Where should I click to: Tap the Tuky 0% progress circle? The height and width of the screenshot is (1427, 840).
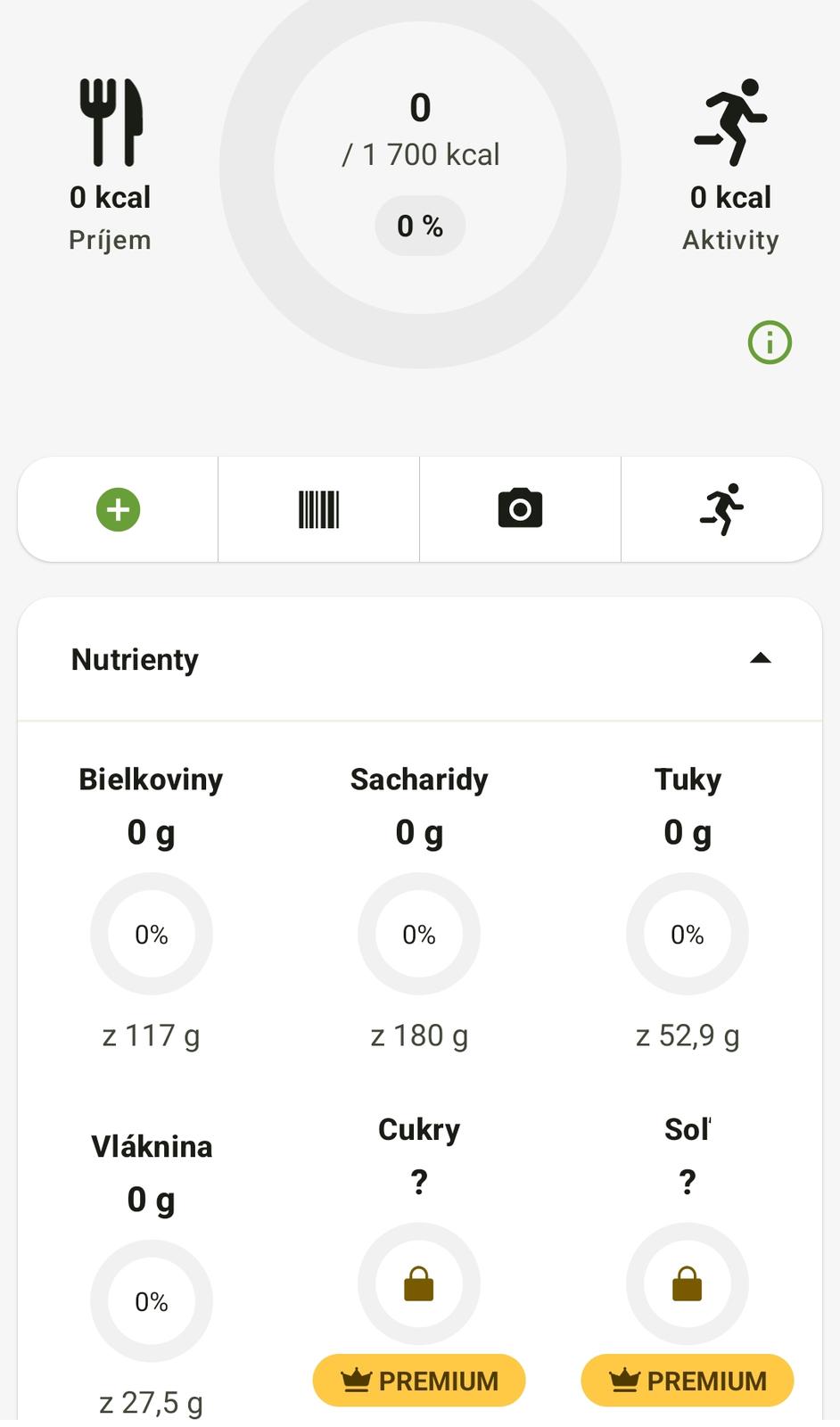688,934
